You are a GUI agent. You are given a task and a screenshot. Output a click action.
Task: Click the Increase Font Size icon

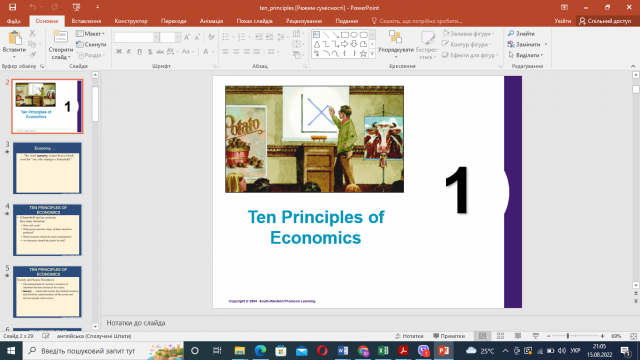pyautogui.click(x=187, y=38)
